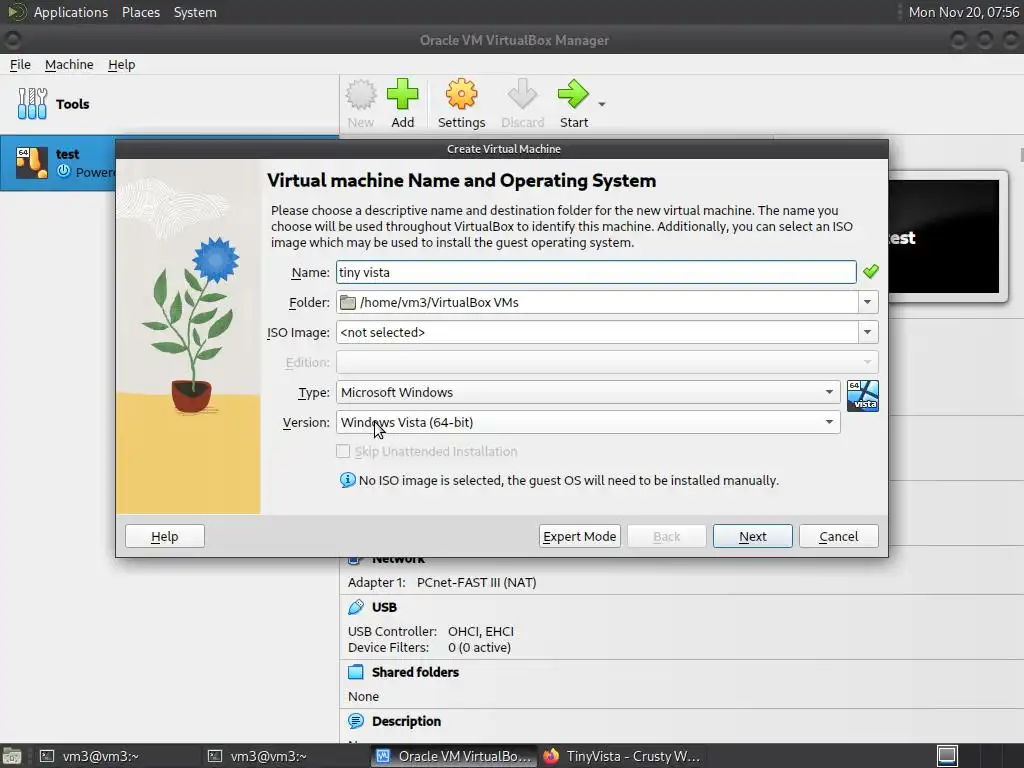
Task: Select the test VM icon in list
Action: tap(31, 163)
